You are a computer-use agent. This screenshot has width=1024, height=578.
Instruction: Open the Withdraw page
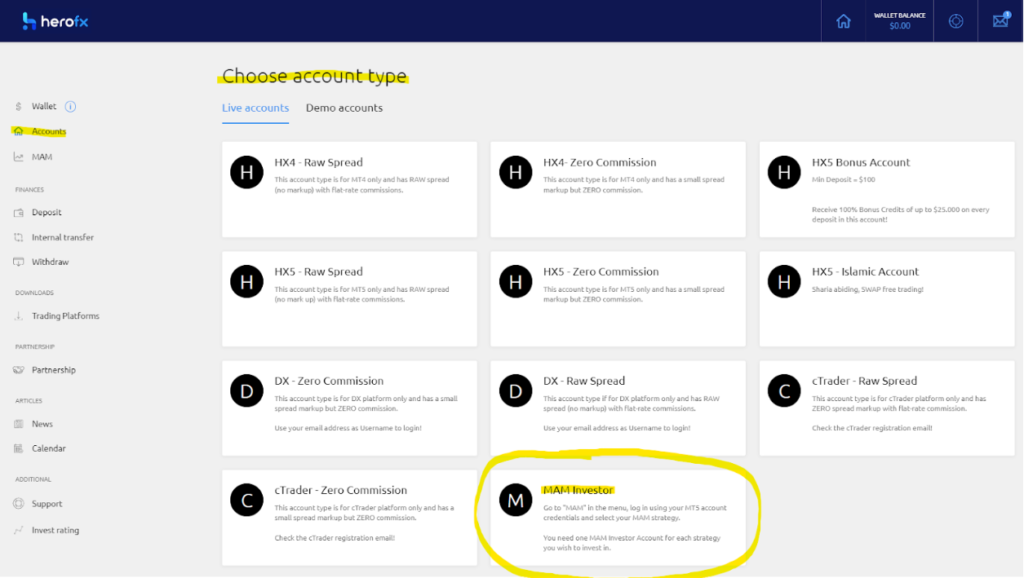pyautogui.click(x=50, y=262)
